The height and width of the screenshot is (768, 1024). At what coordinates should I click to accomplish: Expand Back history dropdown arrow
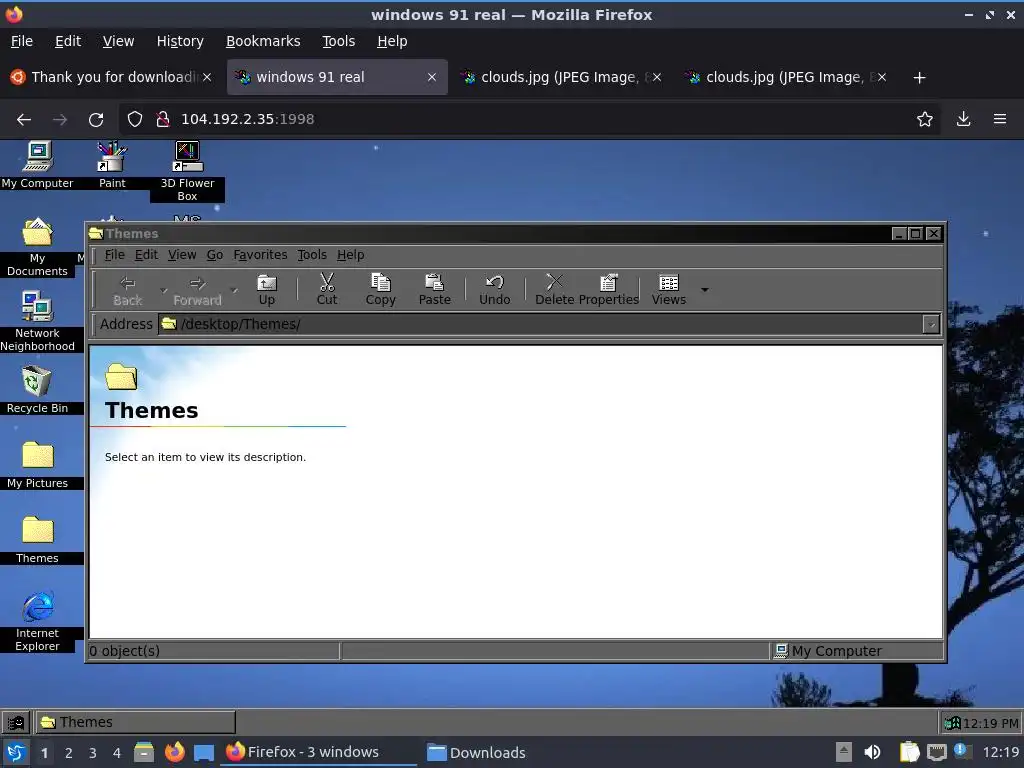click(x=164, y=290)
